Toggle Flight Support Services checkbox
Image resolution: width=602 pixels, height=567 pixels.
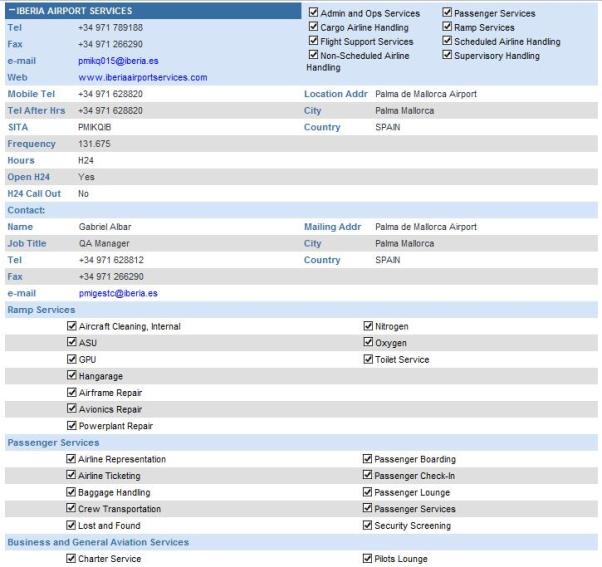coord(313,41)
